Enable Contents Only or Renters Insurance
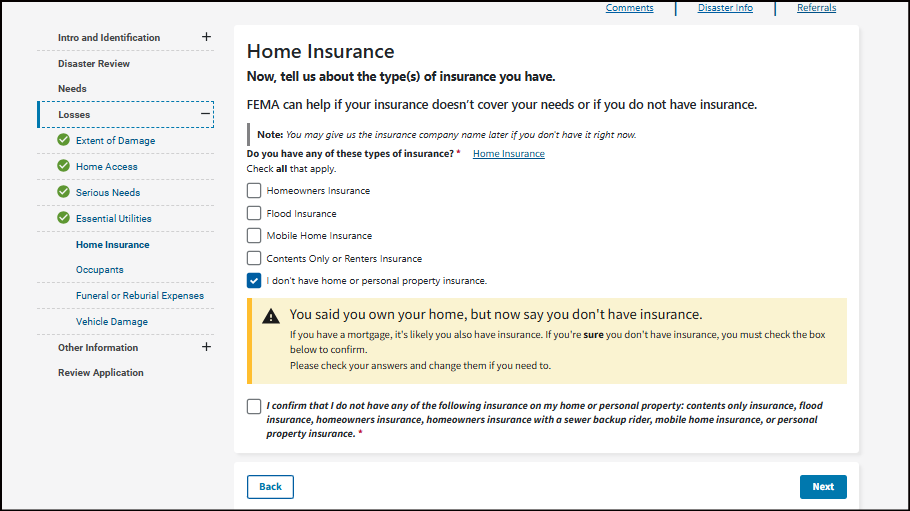Viewport: 910px width, 511px height. coord(254,258)
